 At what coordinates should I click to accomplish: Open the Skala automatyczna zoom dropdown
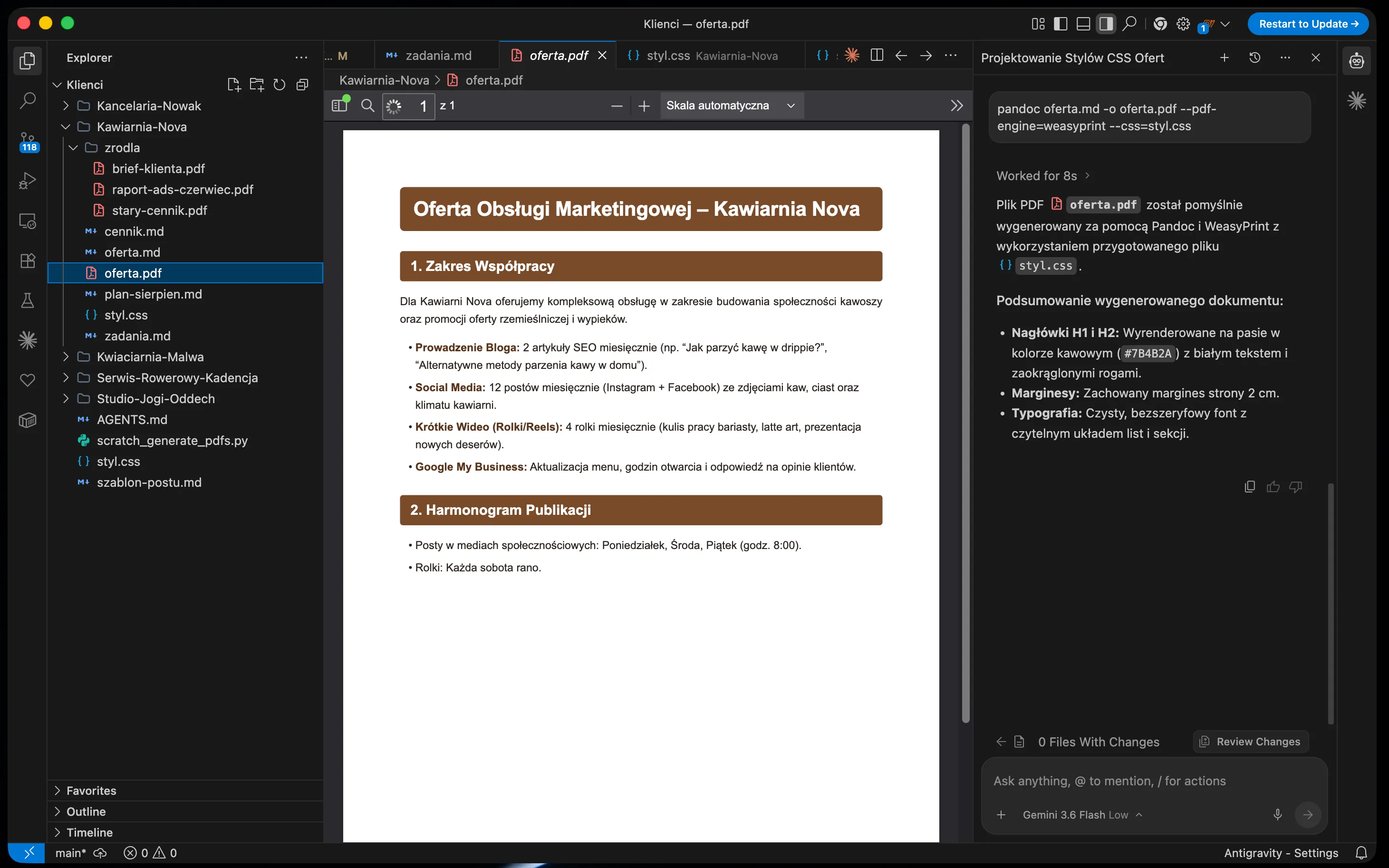tap(731, 106)
